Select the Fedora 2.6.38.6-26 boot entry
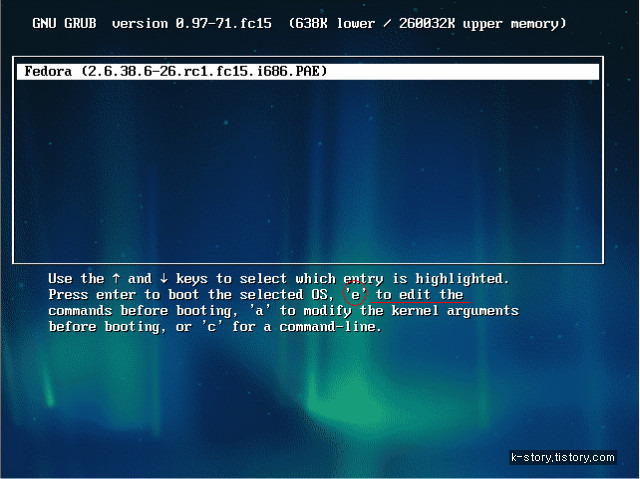Screen dimensions: 640x479 pos(308,71)
